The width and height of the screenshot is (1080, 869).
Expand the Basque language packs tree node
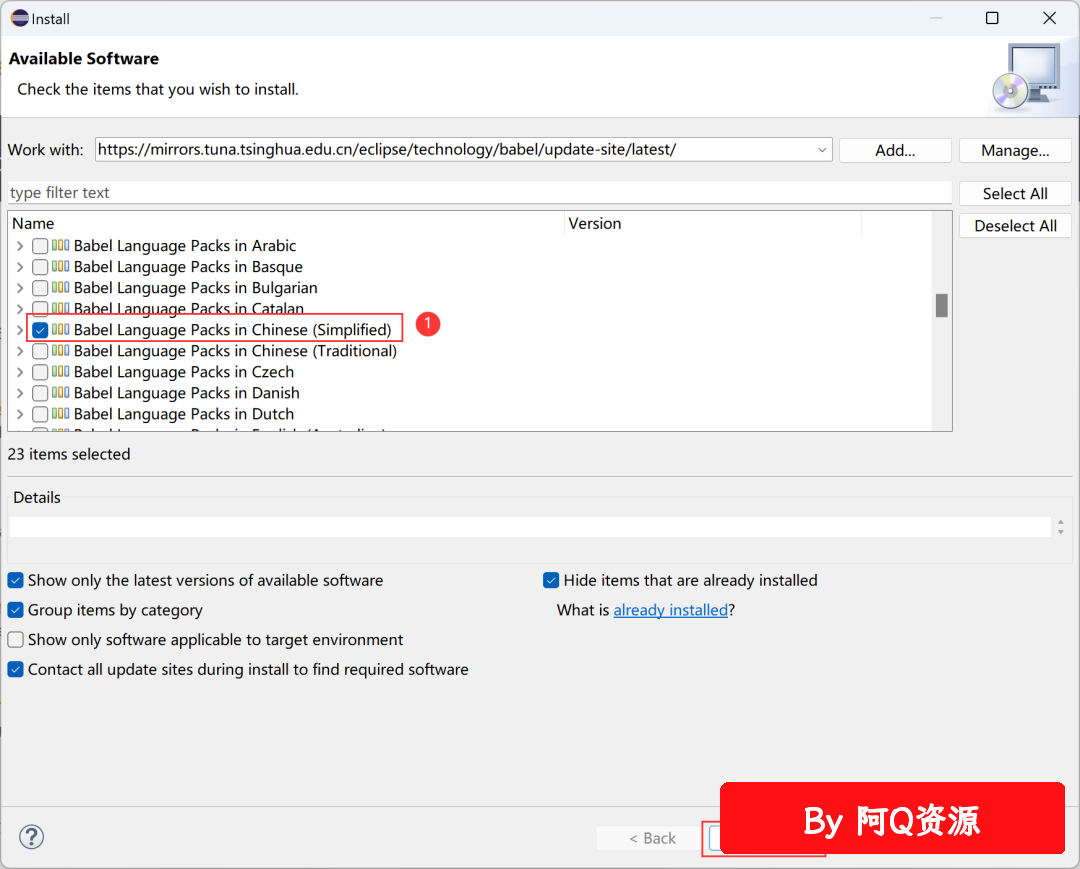click(20, 266)
